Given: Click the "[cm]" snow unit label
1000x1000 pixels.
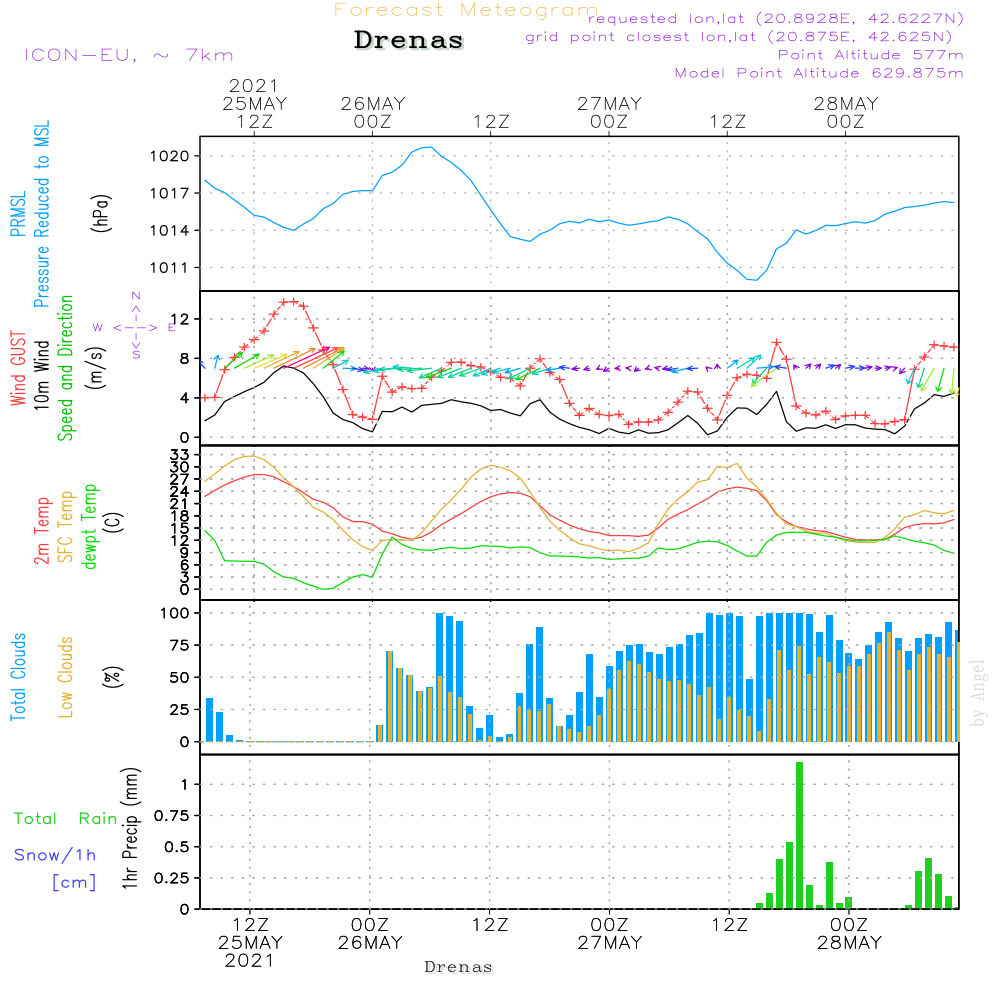Looking at the screenshot, I should tap(75, 883).
